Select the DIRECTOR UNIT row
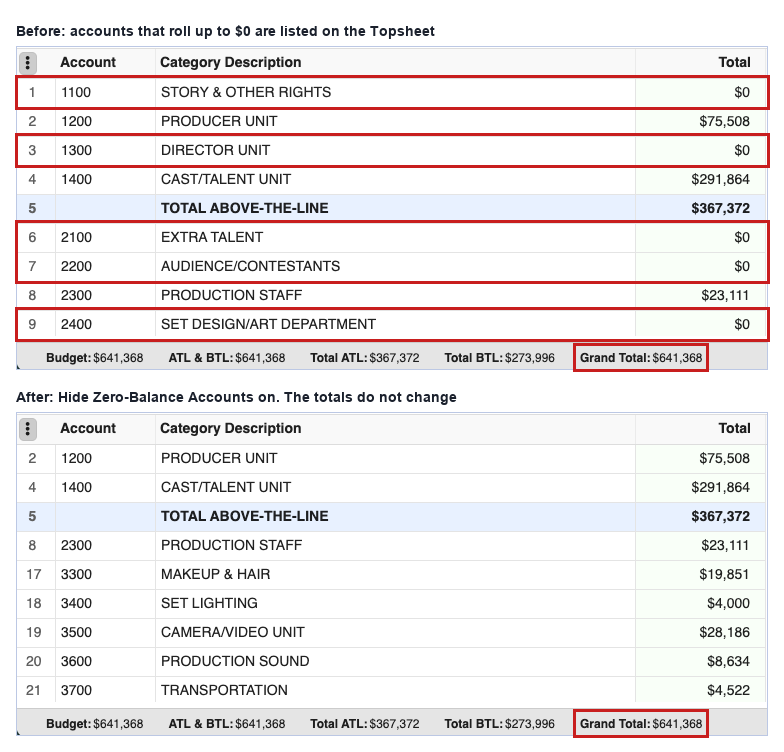The width and height of the screenshot is (784, 752). 392,150
